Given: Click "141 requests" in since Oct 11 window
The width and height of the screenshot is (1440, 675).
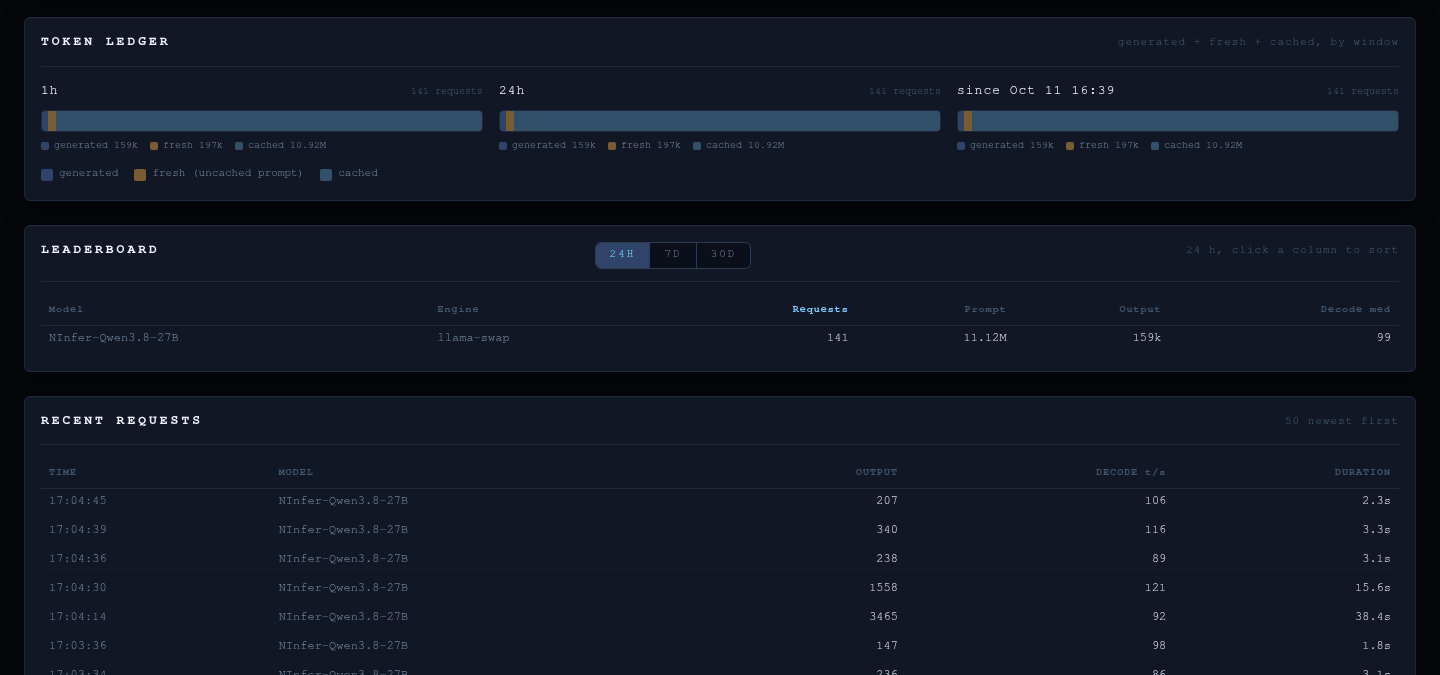Looking at the screenshot, I should pos(1363,92).
